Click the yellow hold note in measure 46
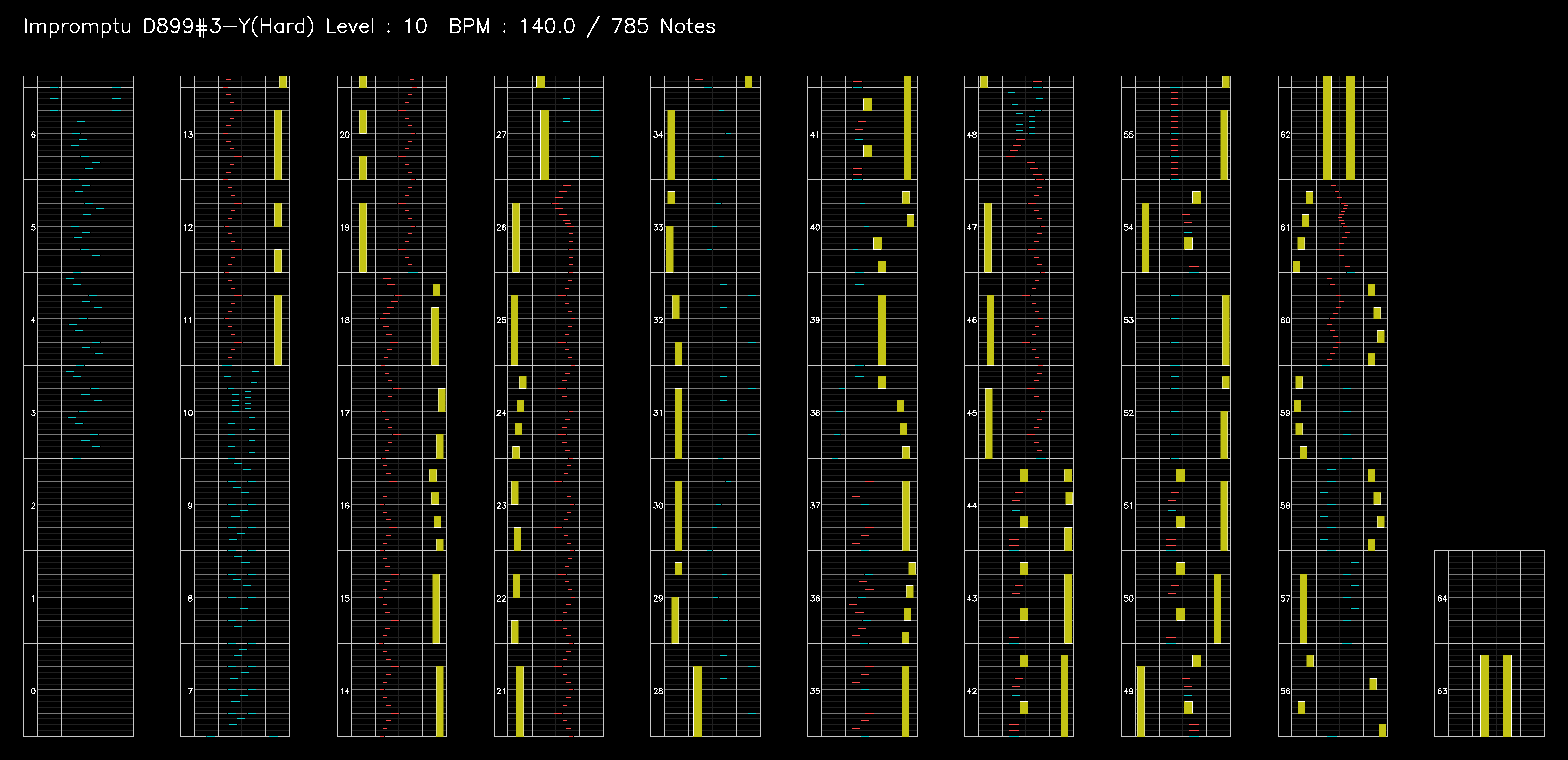The width and height of the screenshot is (1568, 760). pyautogui.click(x=990, y=330)
